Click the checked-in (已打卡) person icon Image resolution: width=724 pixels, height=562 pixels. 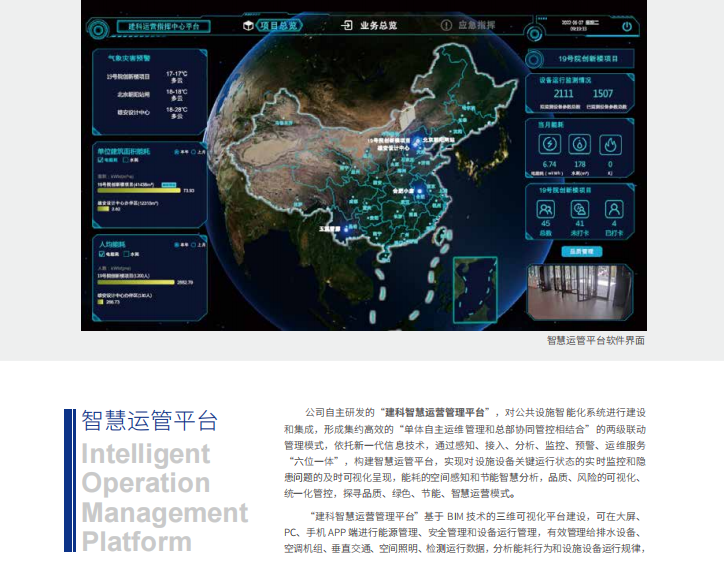coord(614,210)
